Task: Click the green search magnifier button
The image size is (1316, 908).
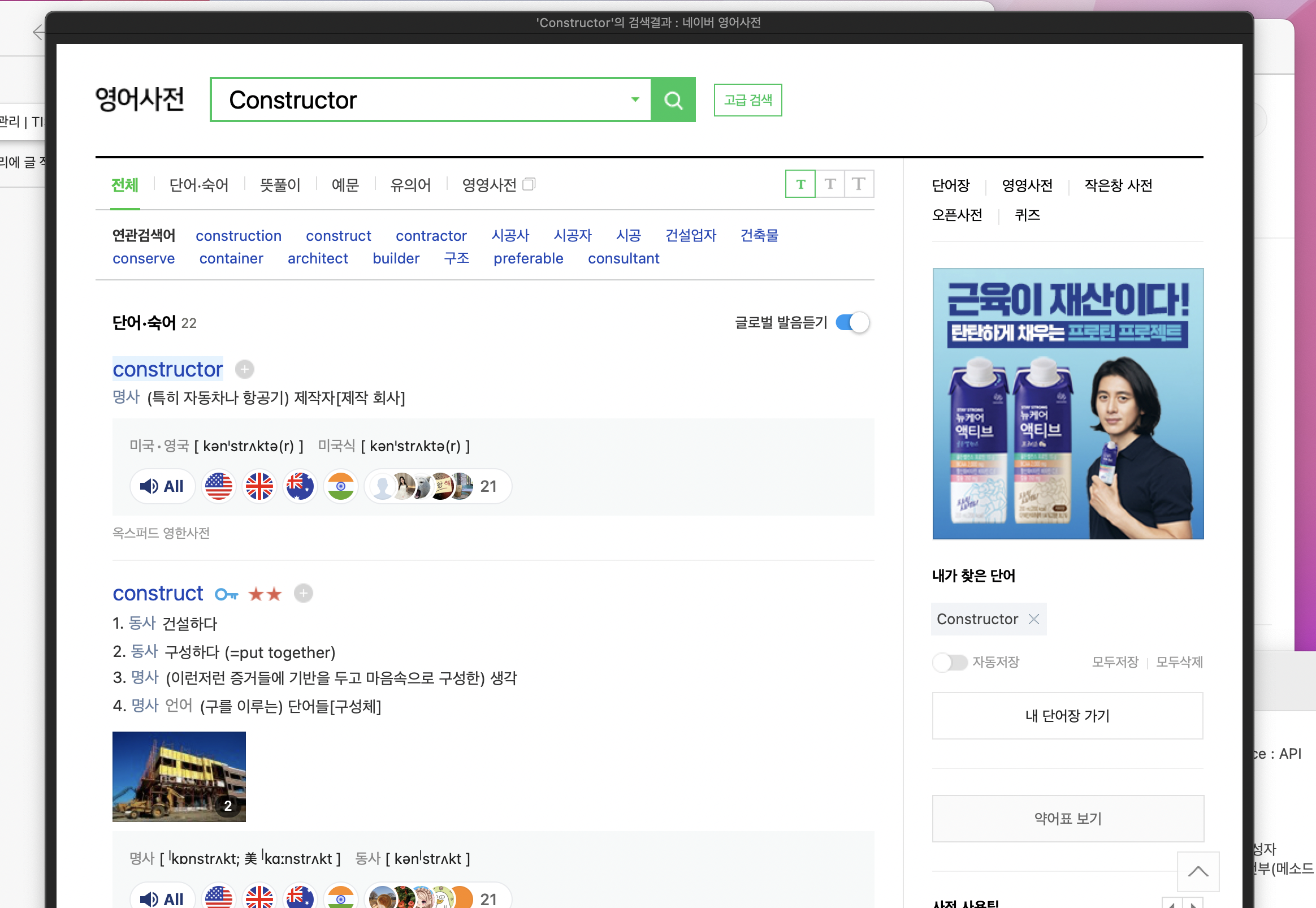Action: coord(673,100)
